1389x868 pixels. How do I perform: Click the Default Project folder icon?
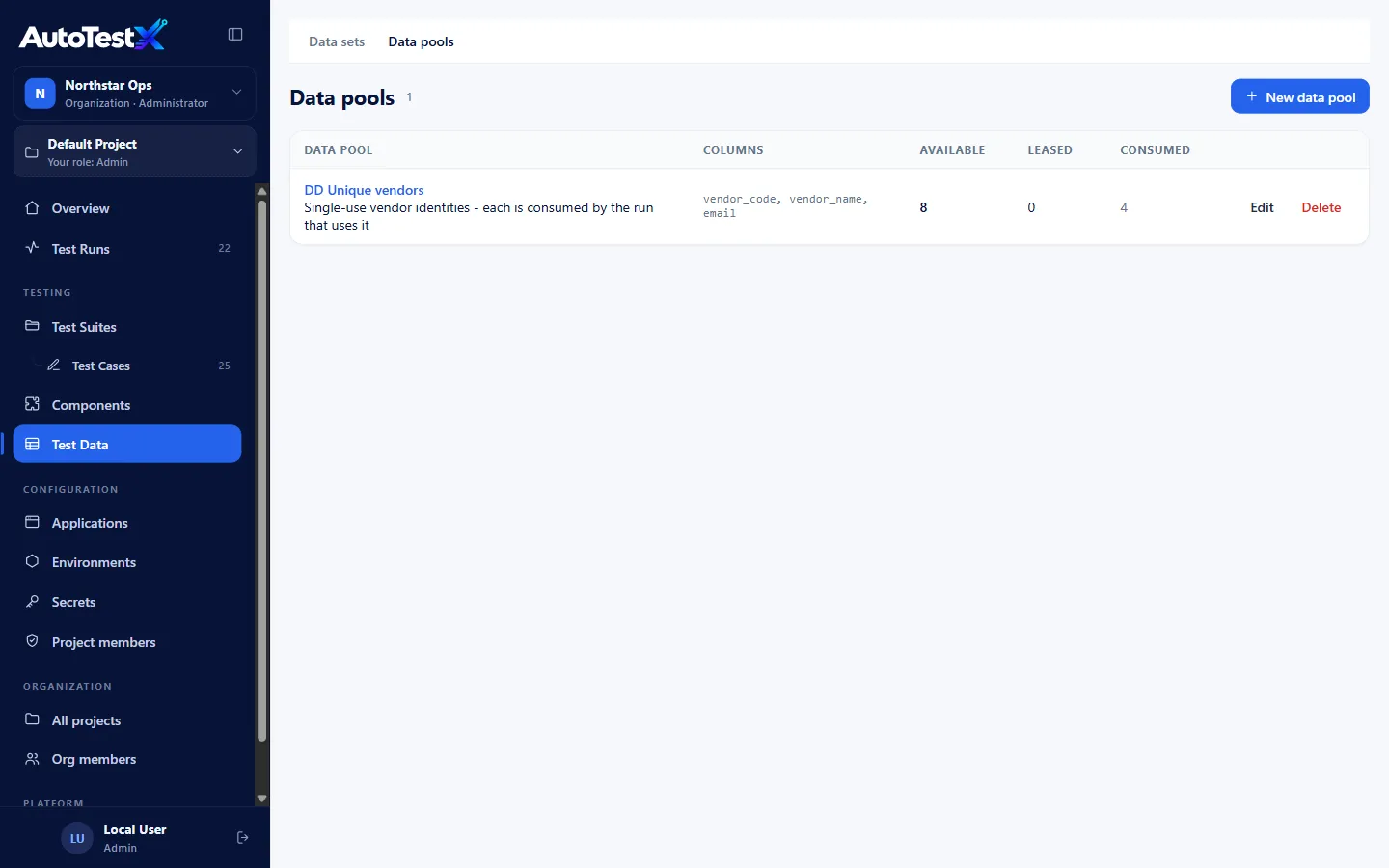pos(32,152)
